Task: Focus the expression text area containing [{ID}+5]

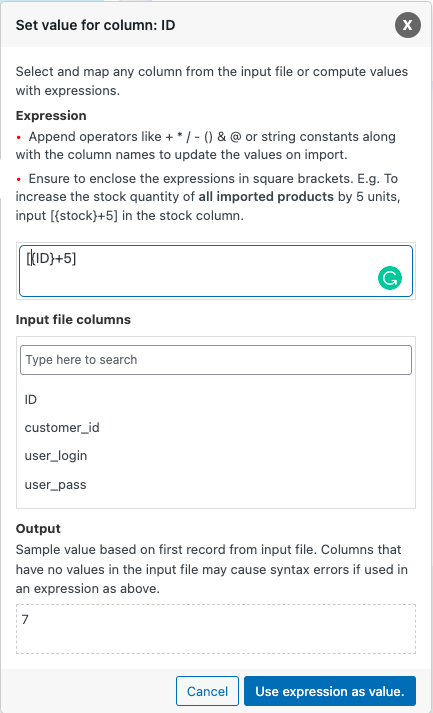Action: (x=216, y=271)
